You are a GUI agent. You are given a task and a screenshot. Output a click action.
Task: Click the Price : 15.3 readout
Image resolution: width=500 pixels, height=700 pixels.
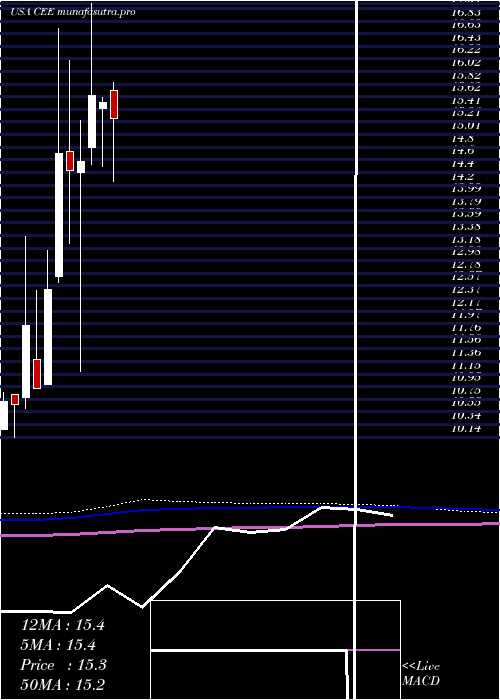coord(63,665)
